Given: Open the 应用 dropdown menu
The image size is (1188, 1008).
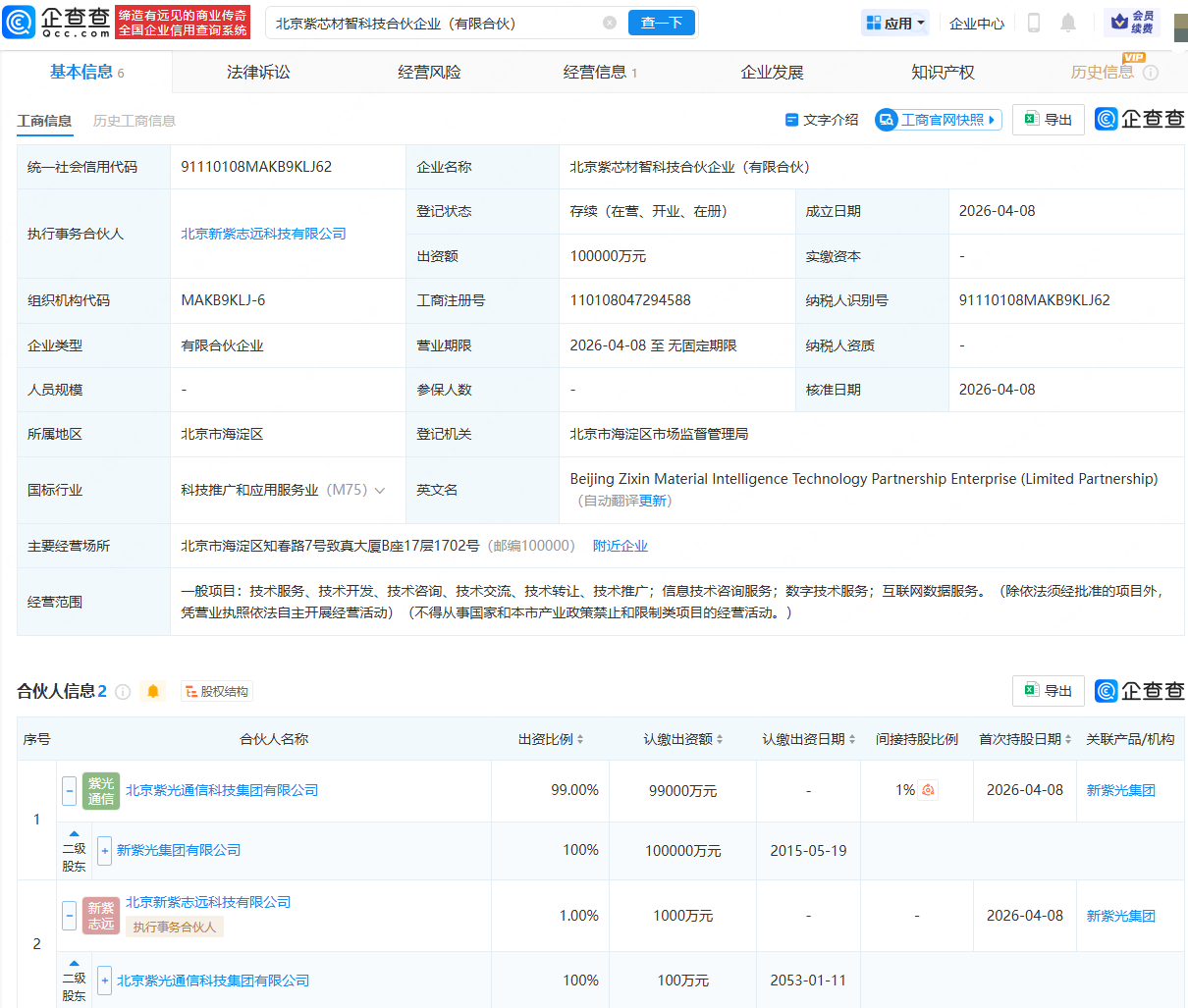Looking at the screenshot, I should (895, 23).
